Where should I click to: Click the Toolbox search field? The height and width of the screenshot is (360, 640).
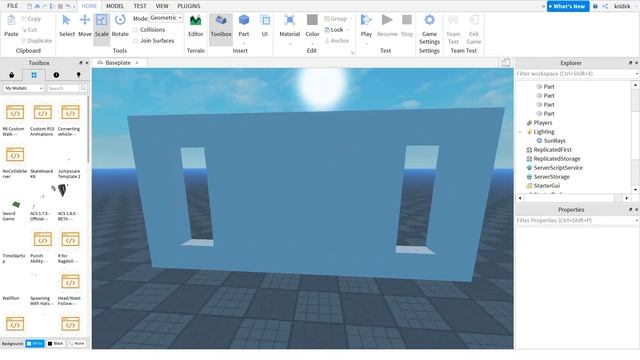[63, 88]
